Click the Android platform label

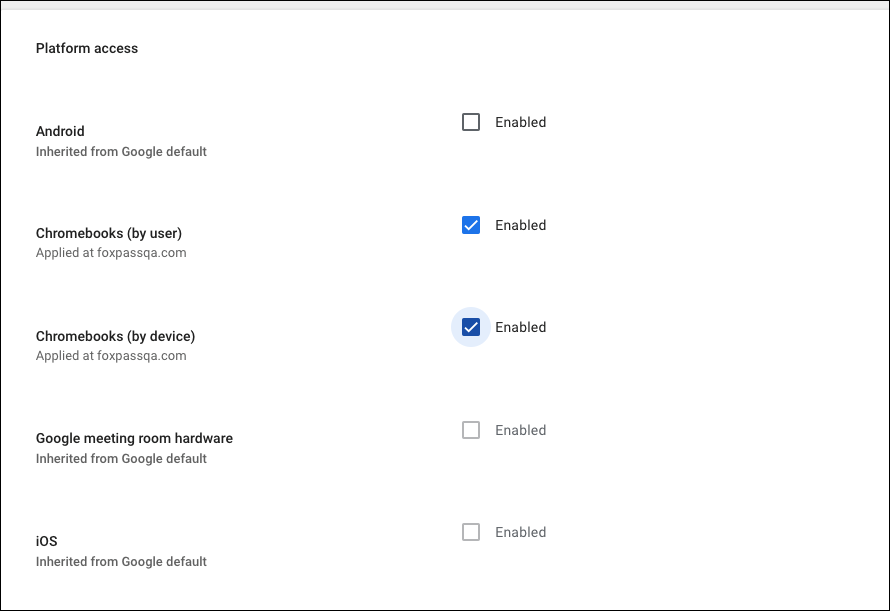tap(60, 131)
